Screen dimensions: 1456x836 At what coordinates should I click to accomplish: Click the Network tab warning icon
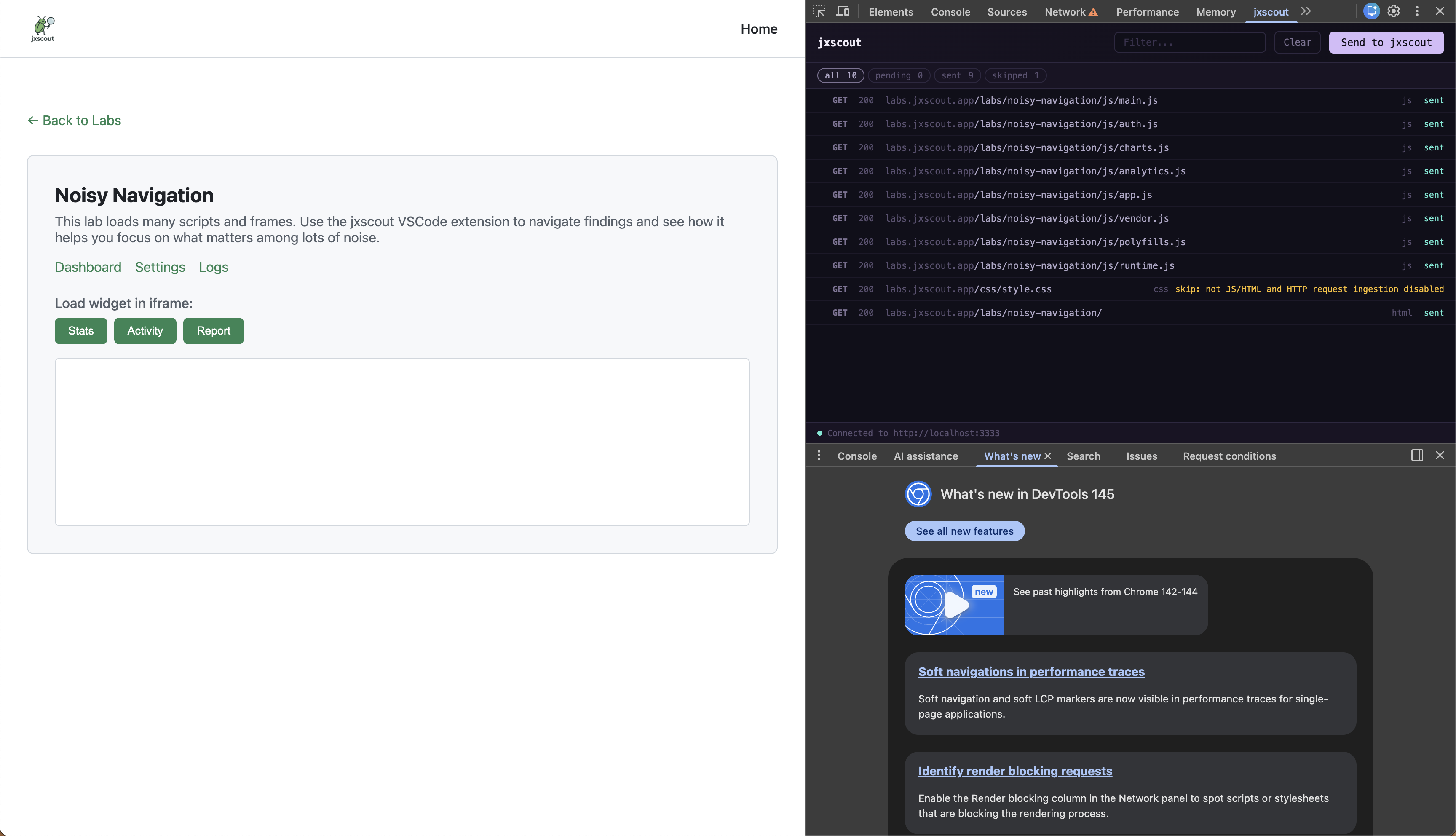click(1093, 12)
